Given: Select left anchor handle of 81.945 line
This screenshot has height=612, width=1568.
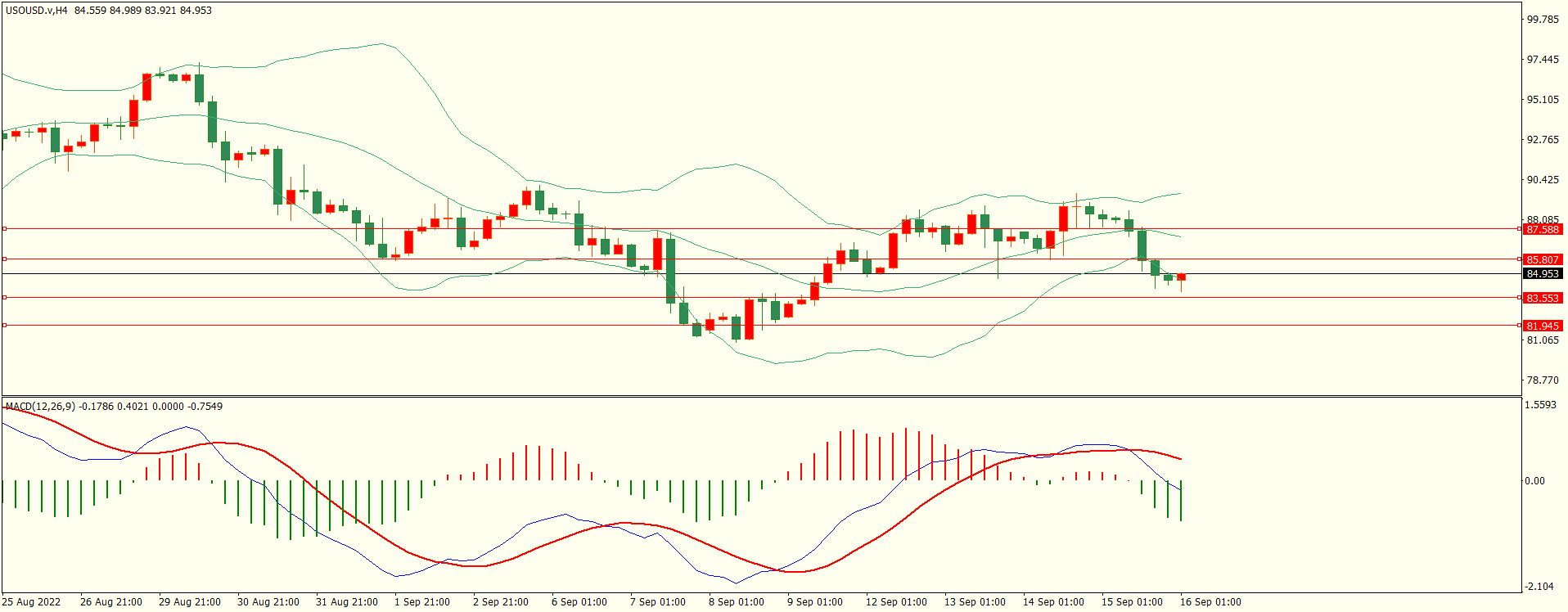Looking at the screenshot, I should tap(5, 326).
